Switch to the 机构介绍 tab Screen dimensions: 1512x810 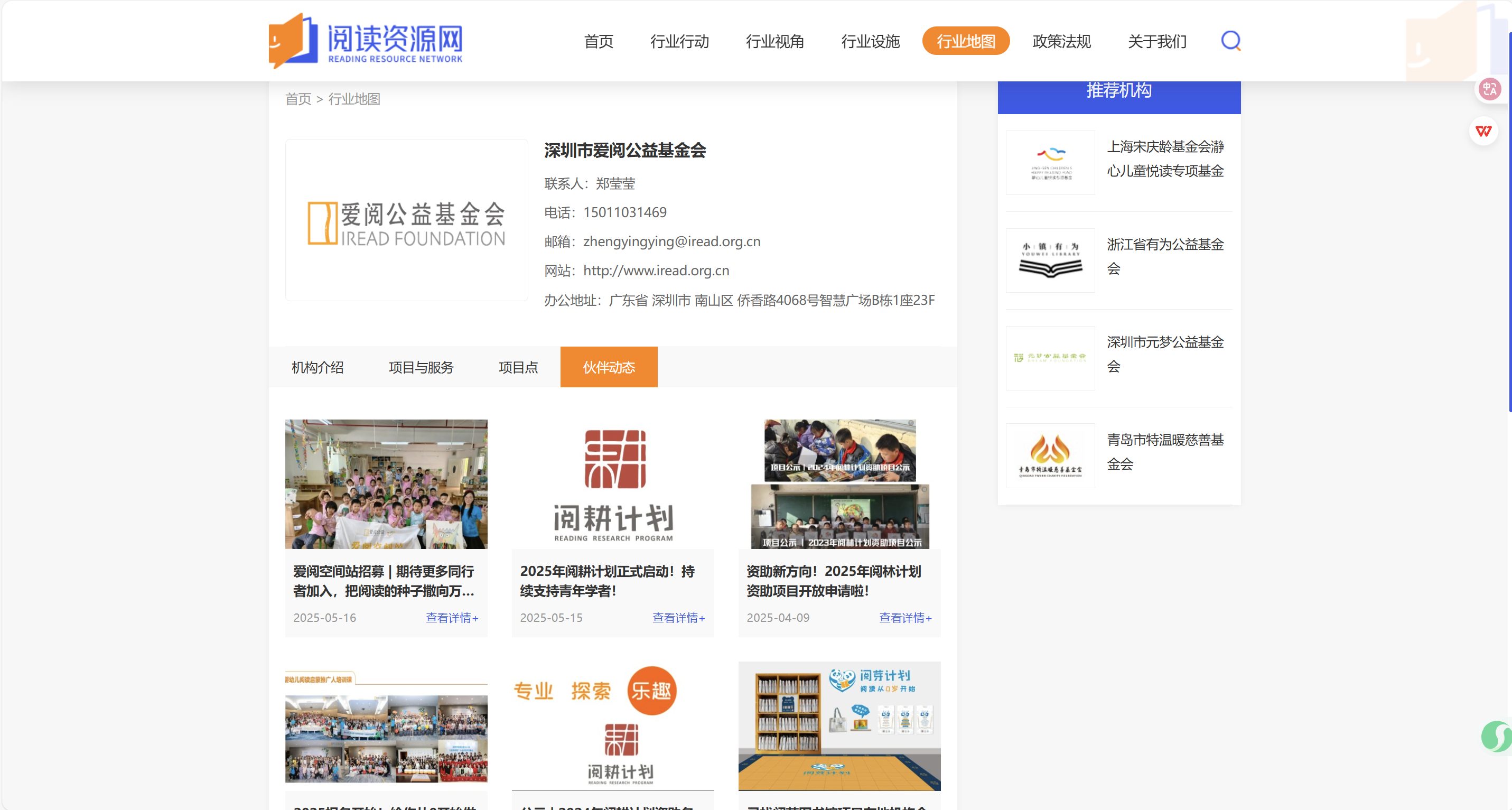[x=318, y=367]
